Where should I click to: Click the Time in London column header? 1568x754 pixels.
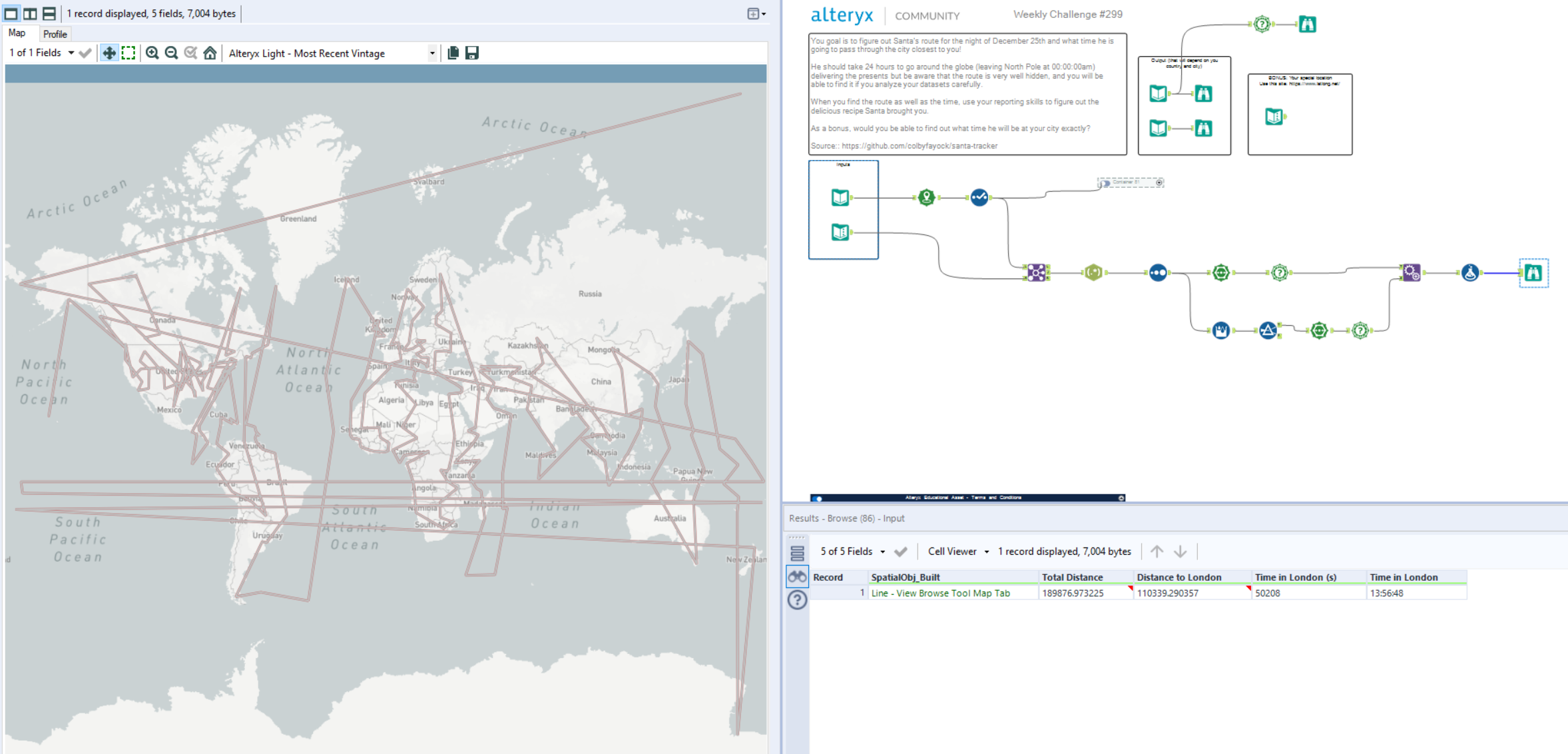pyautogui.click(x=1416, y=577)
